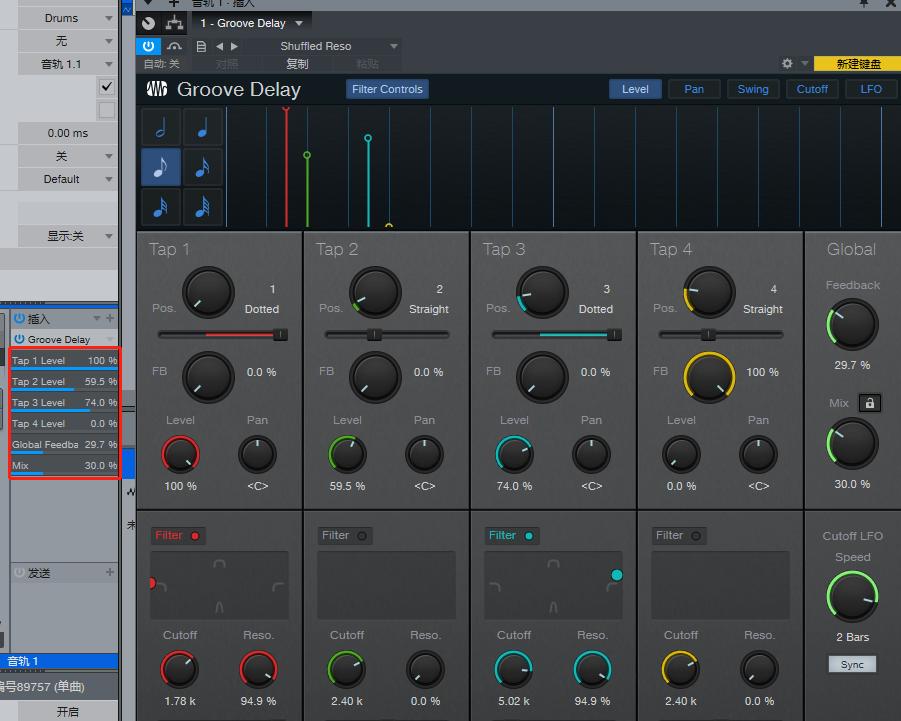Click the PreSonus logo icon
Image resolution: width=901 pixels, height=721 pixels.
[156, 89]
